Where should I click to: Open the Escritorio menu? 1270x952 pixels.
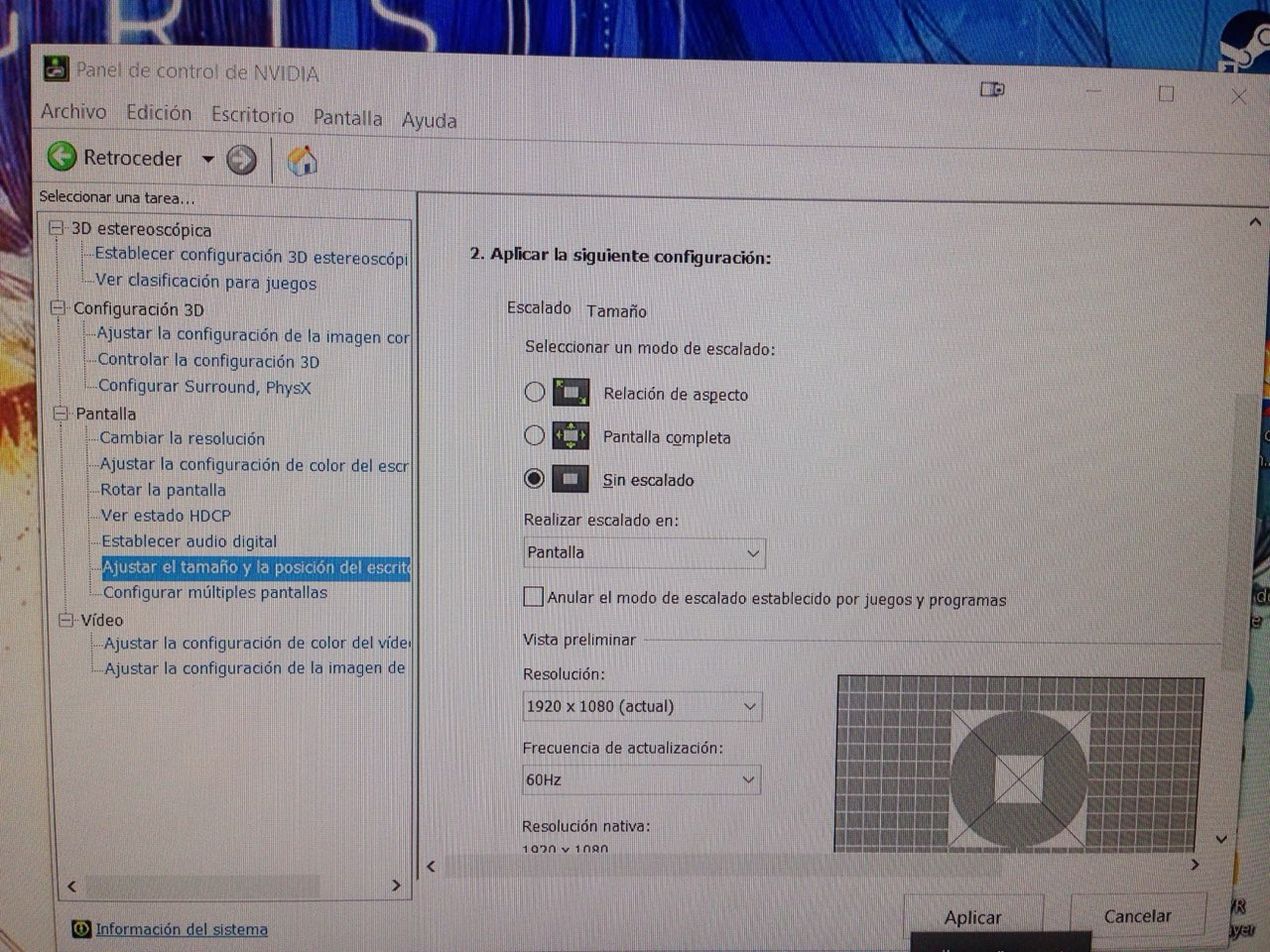(252, 115)
